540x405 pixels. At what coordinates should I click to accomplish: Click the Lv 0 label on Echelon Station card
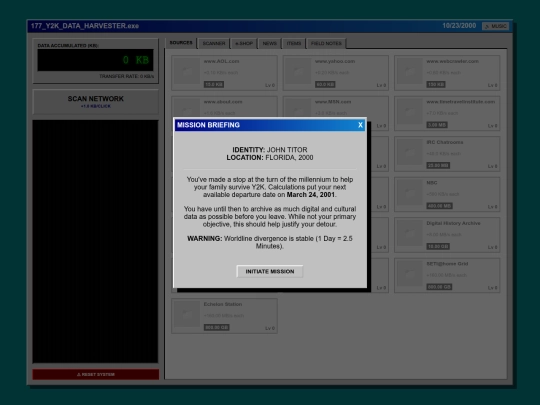point(270,328)
